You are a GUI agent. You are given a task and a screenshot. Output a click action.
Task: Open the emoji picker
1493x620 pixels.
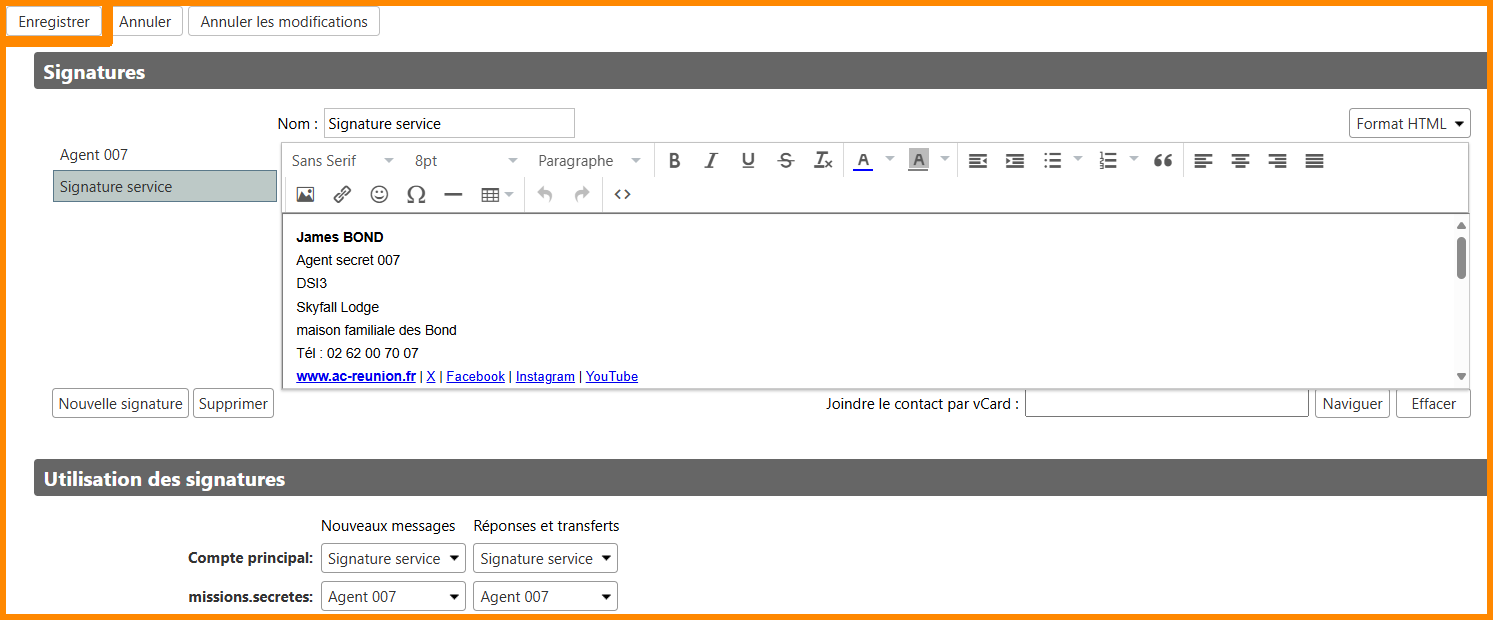pyautogui.click(x=379, y=195)
